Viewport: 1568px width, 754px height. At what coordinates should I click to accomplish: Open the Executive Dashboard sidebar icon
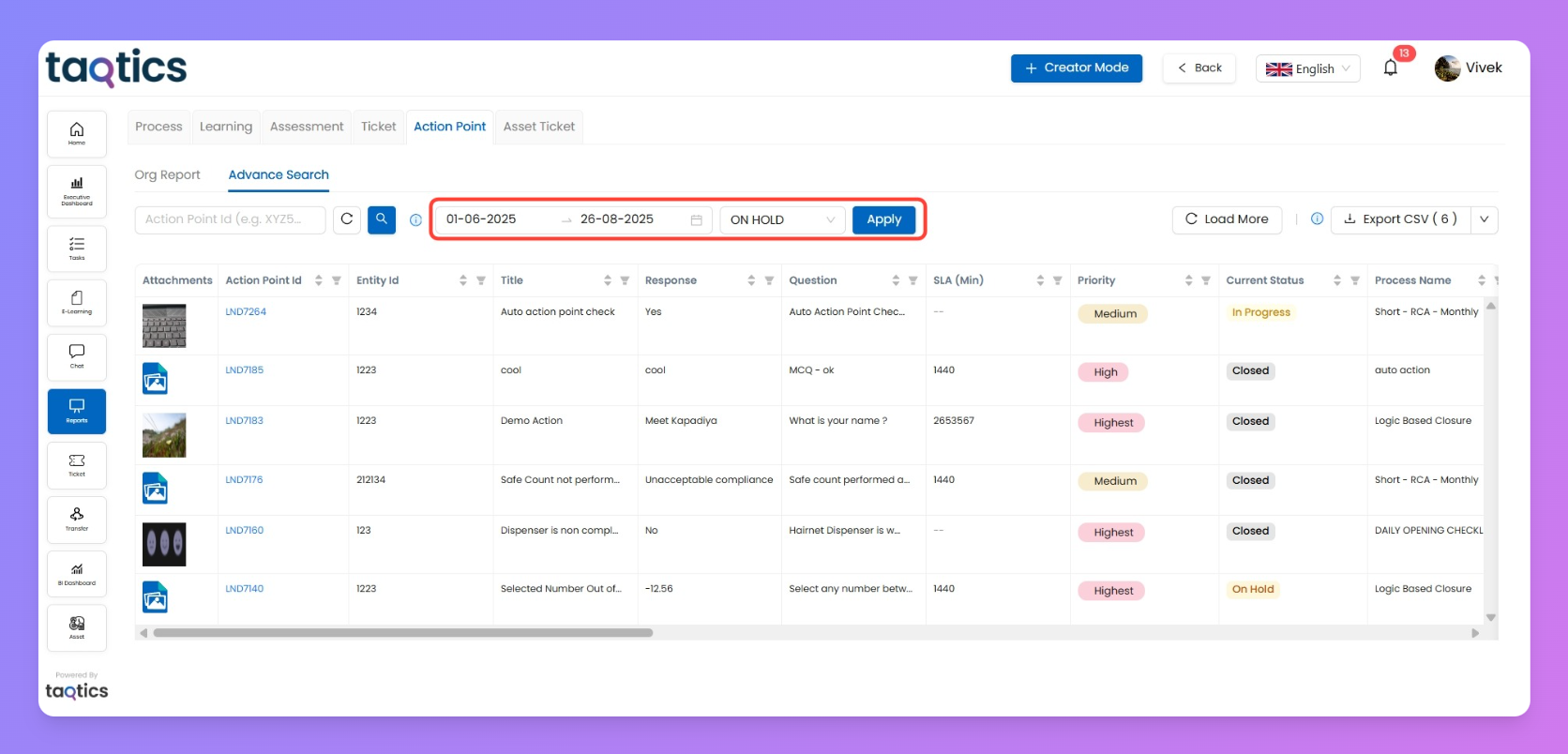pyautogui.click(x=77, y=190)
